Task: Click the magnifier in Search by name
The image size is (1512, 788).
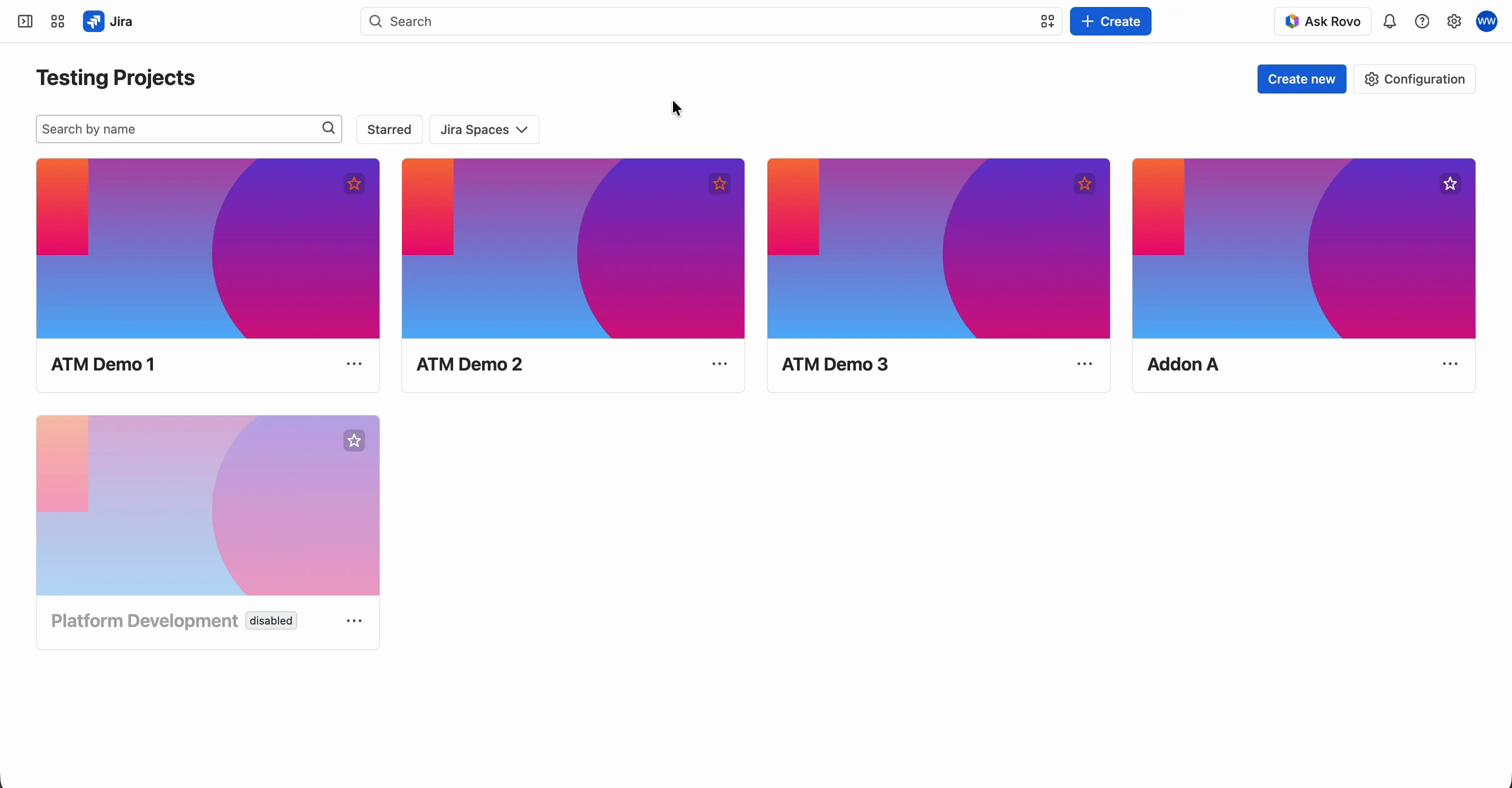Action: point(328,128)
